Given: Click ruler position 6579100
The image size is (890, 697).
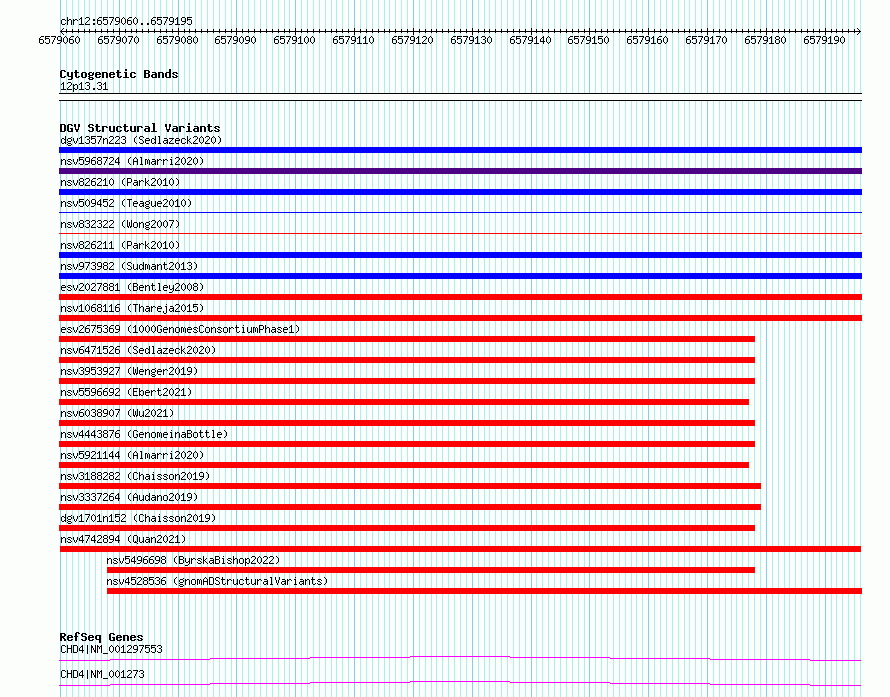Looking at the screenshot, I should click(295, 40).
